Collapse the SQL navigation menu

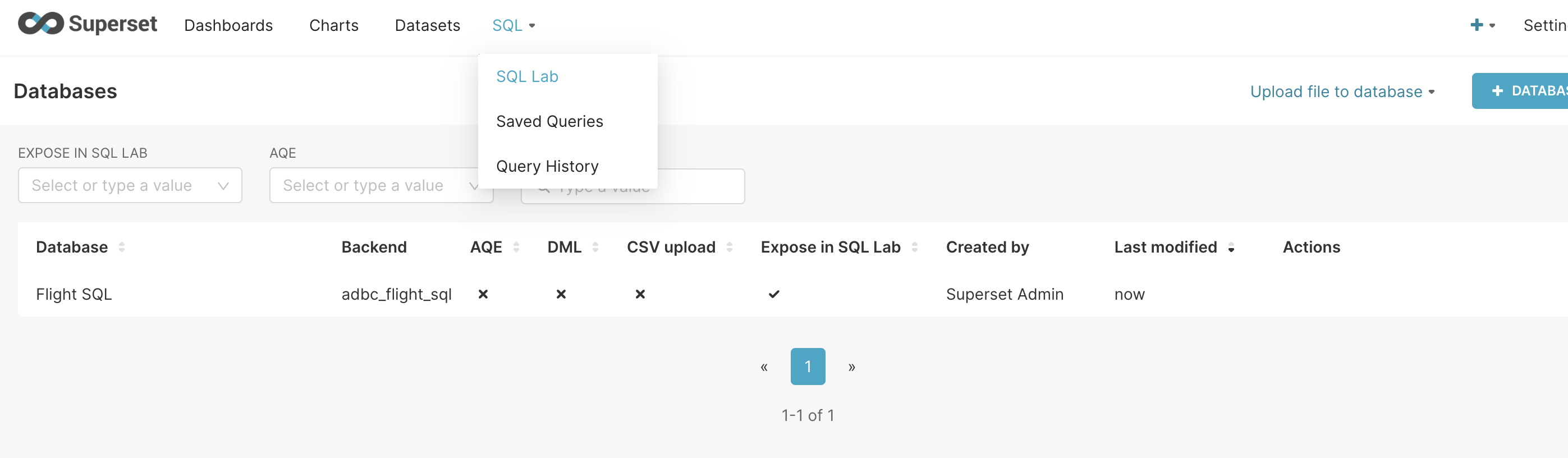coord(513,26)
